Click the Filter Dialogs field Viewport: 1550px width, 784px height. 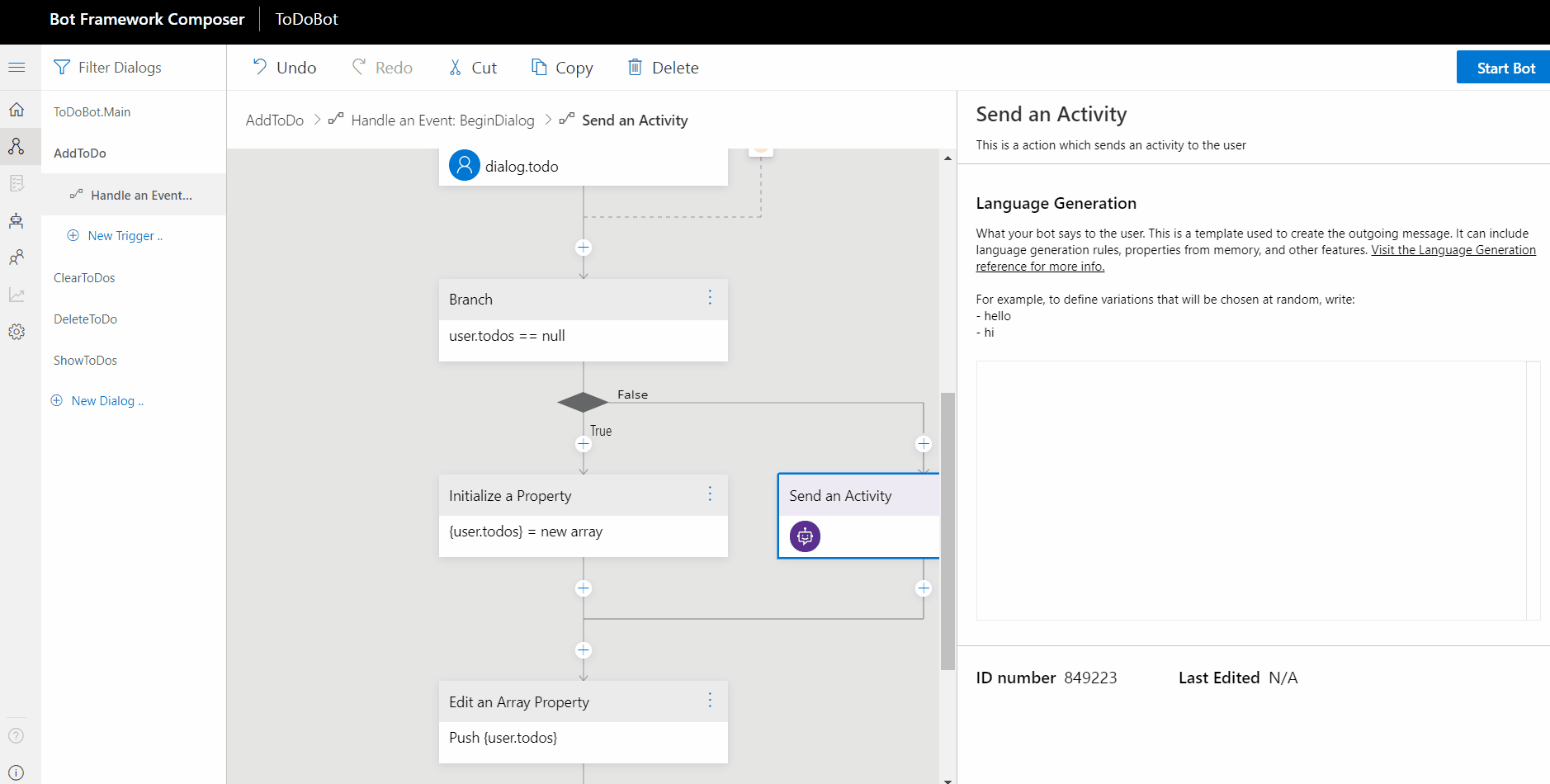click(134, 68)
